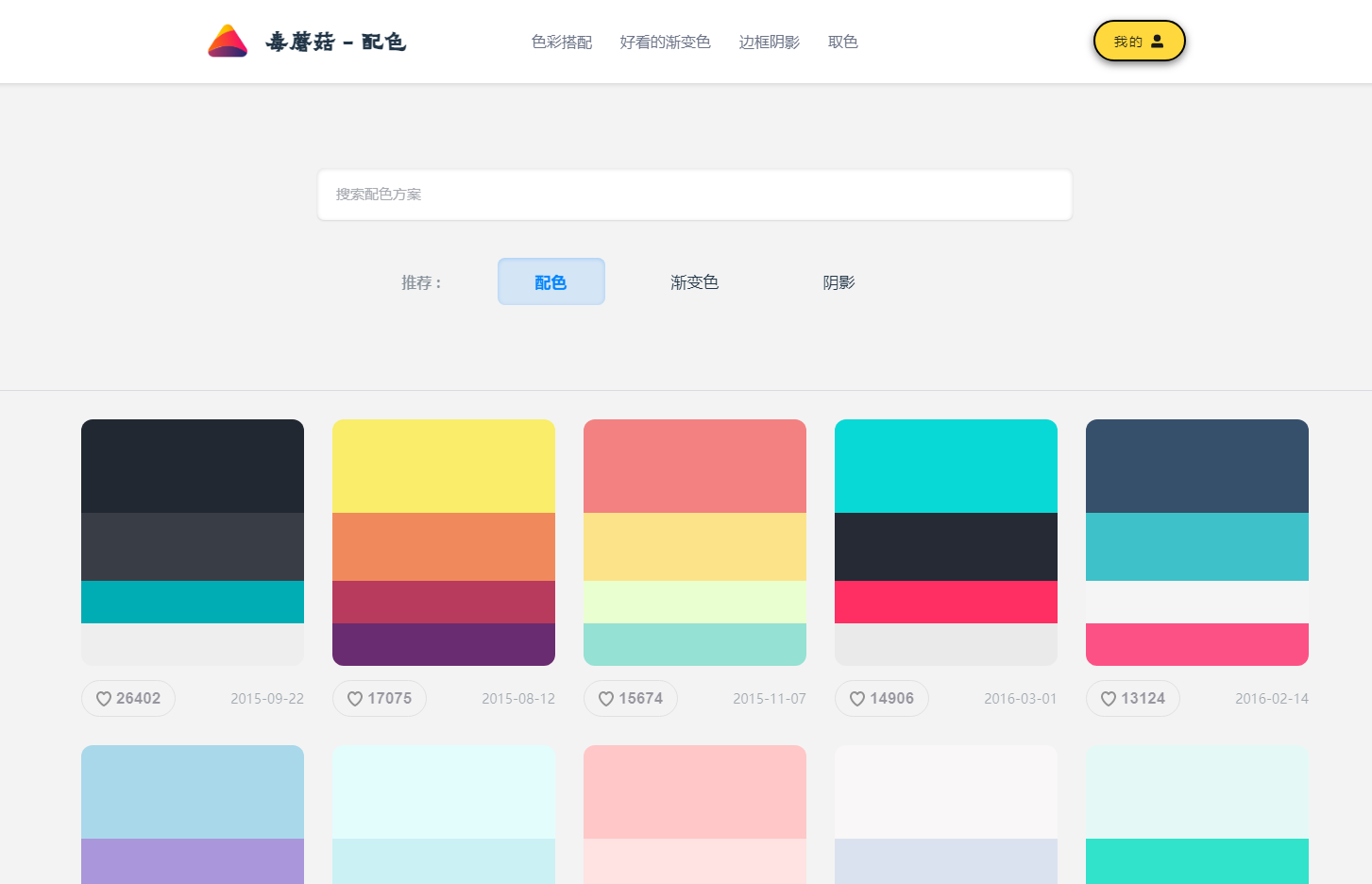
Task: Click the date 2016-02-14
Action: tap(1272, 699)
